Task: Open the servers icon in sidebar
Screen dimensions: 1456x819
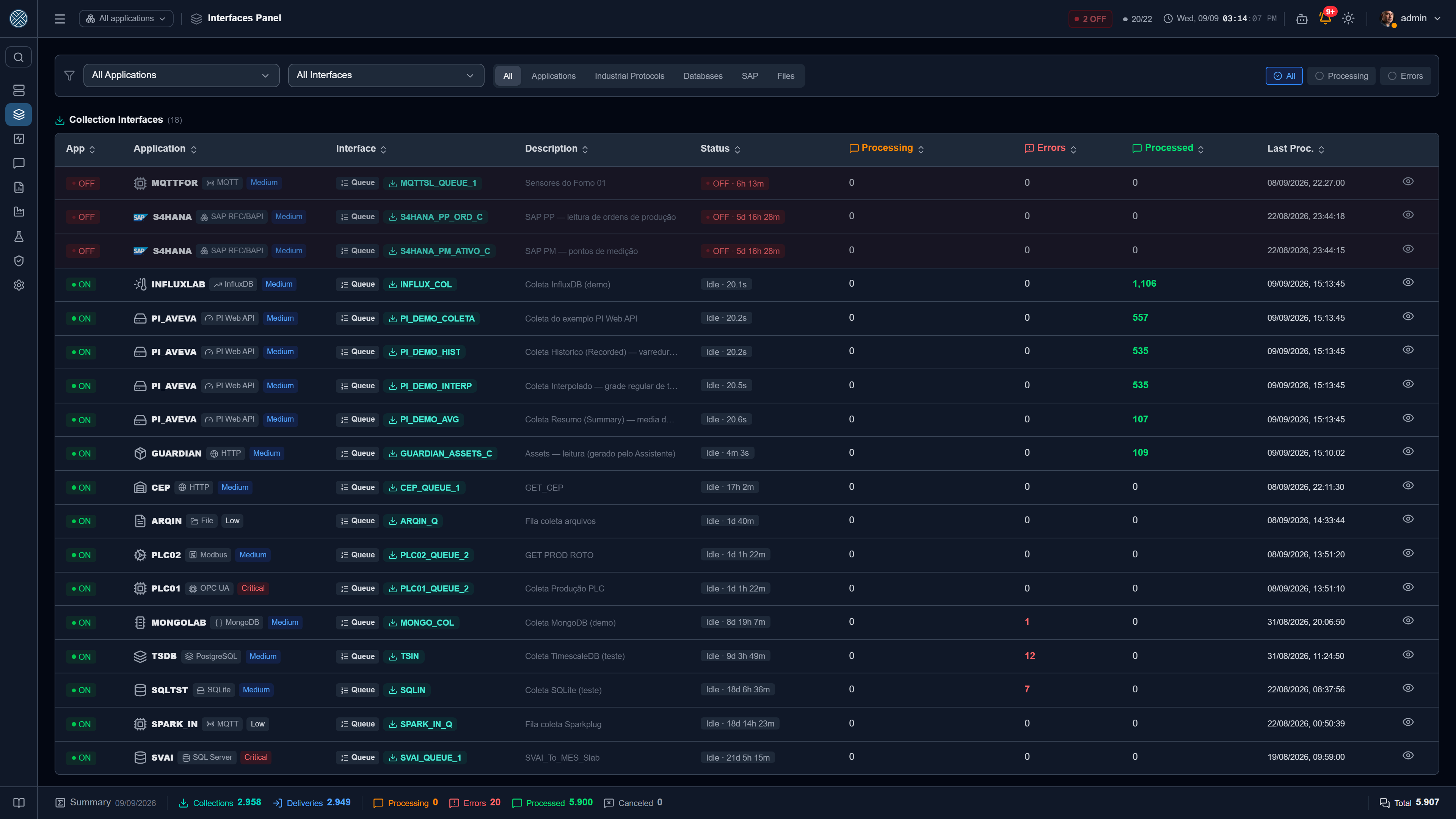Action: 19,91
